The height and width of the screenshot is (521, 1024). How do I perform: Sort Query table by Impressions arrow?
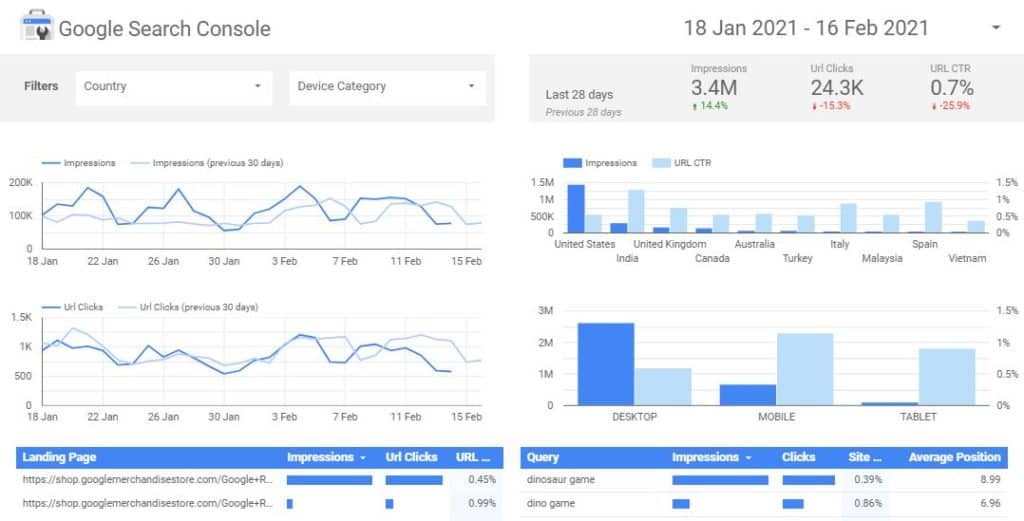pos(748,458)
